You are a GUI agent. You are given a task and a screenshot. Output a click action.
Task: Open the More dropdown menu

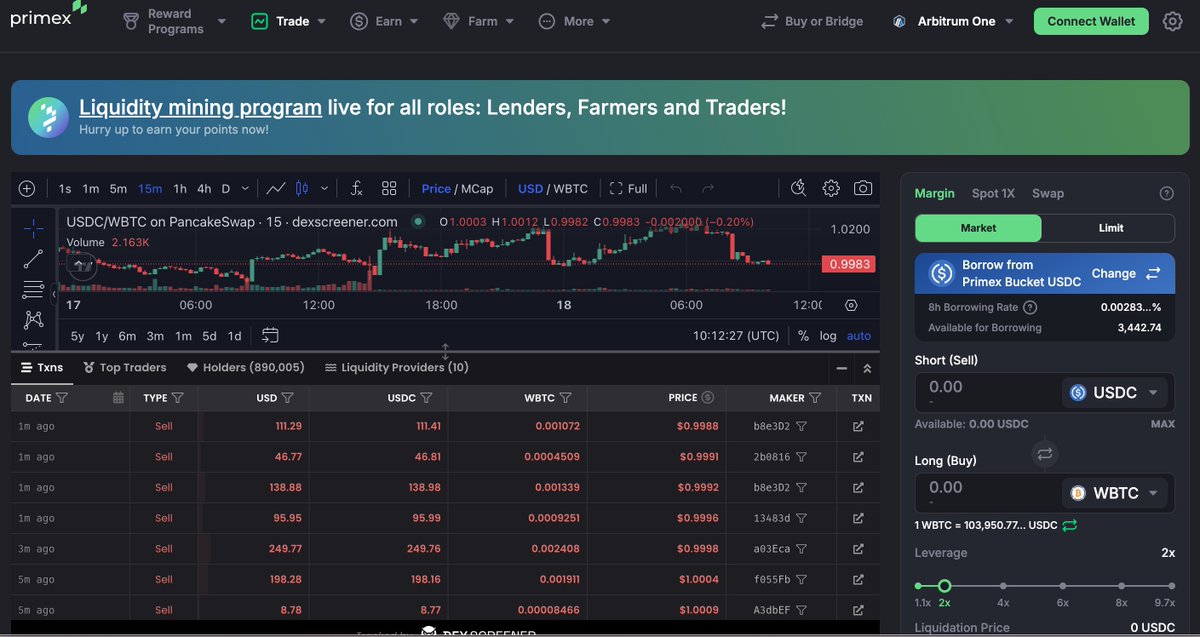[574, 21]
